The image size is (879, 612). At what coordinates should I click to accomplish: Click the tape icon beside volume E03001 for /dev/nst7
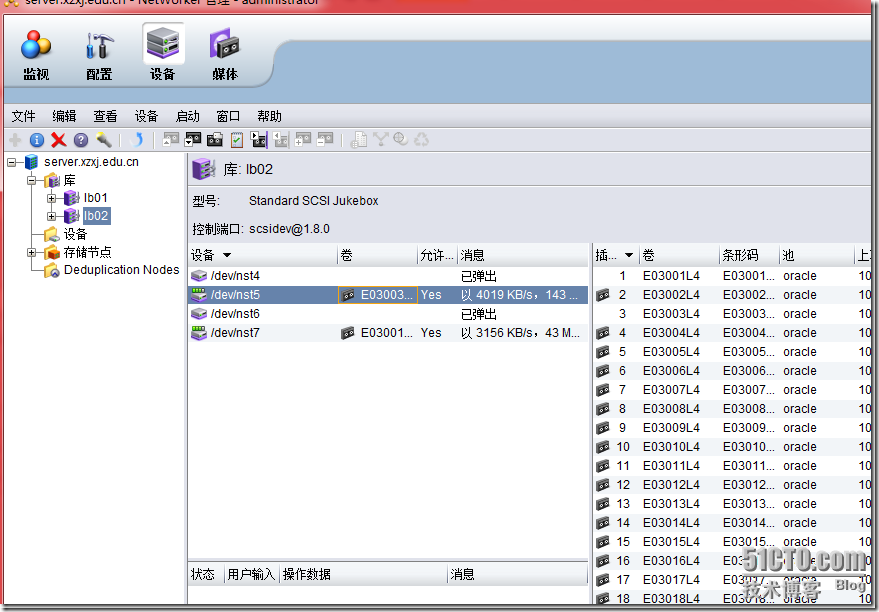pyautogui.click(x=348, y=333)
